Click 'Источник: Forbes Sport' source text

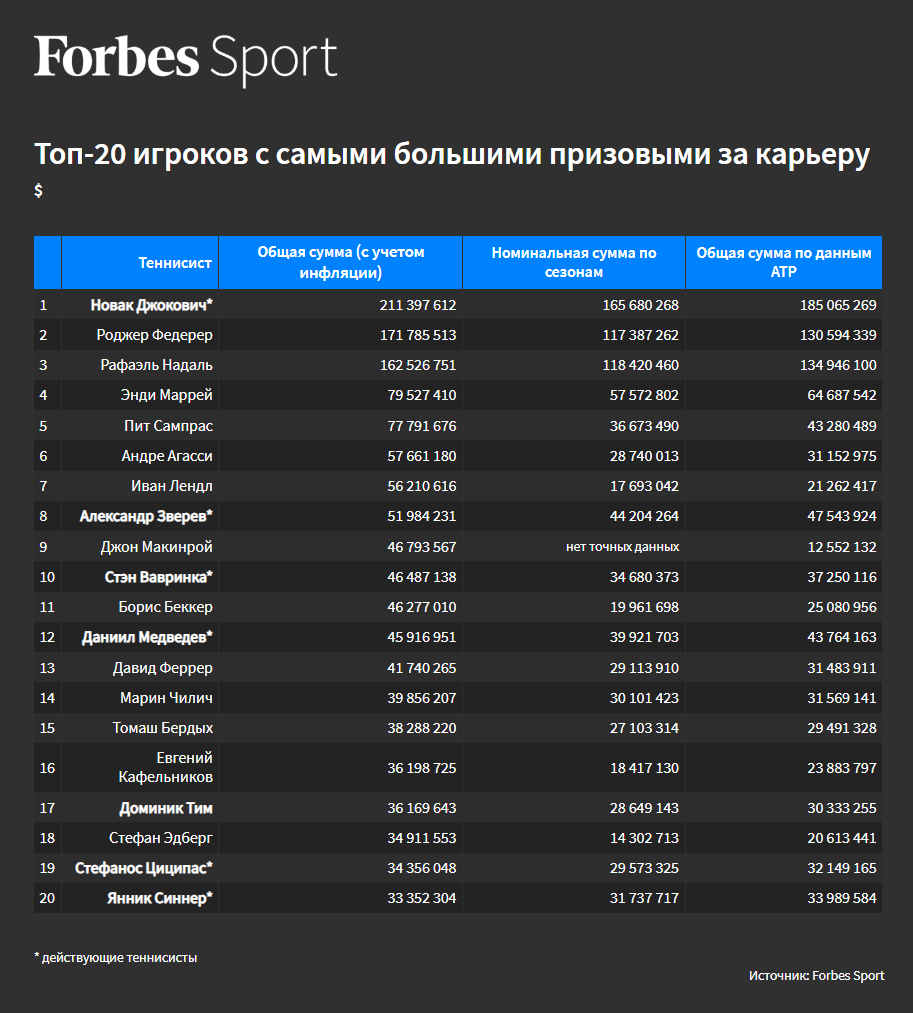[x=816, y=975]
